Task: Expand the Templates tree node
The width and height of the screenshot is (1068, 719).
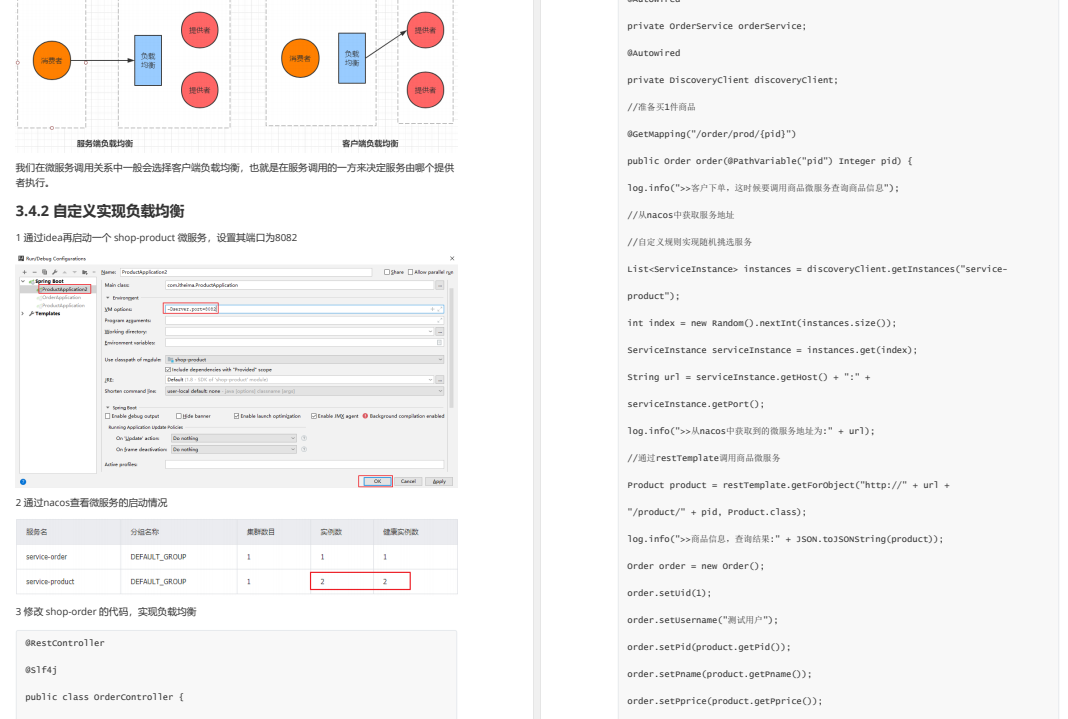Action: [x=23, y=314]
